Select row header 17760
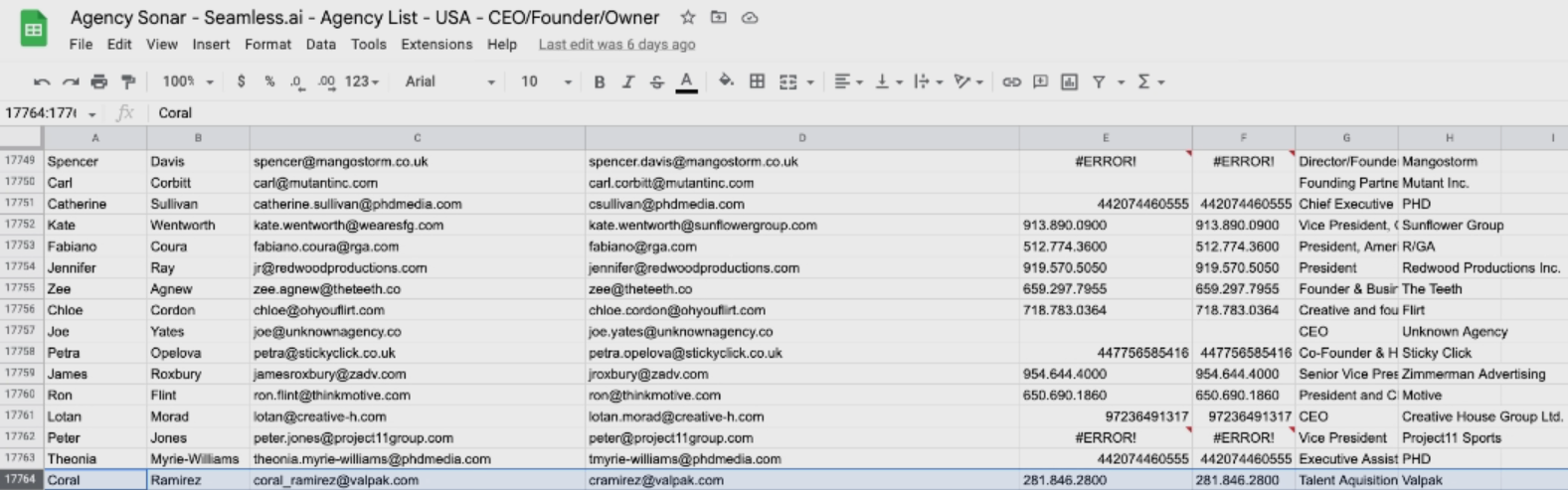 tap(21, 395)
